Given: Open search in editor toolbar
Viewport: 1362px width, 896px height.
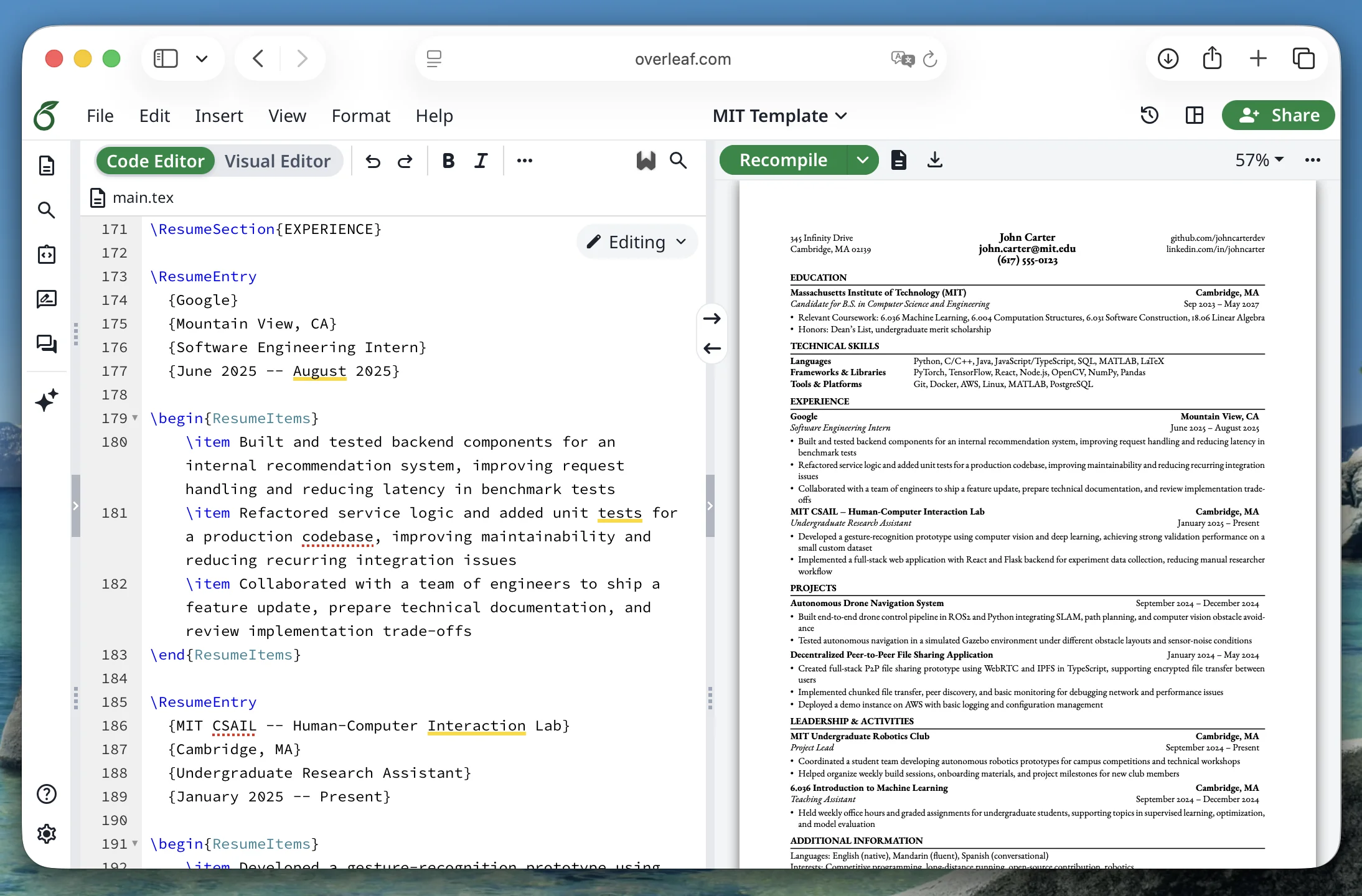Looking at the screenshot, I should pyautogui.click(x=678, y=161).
